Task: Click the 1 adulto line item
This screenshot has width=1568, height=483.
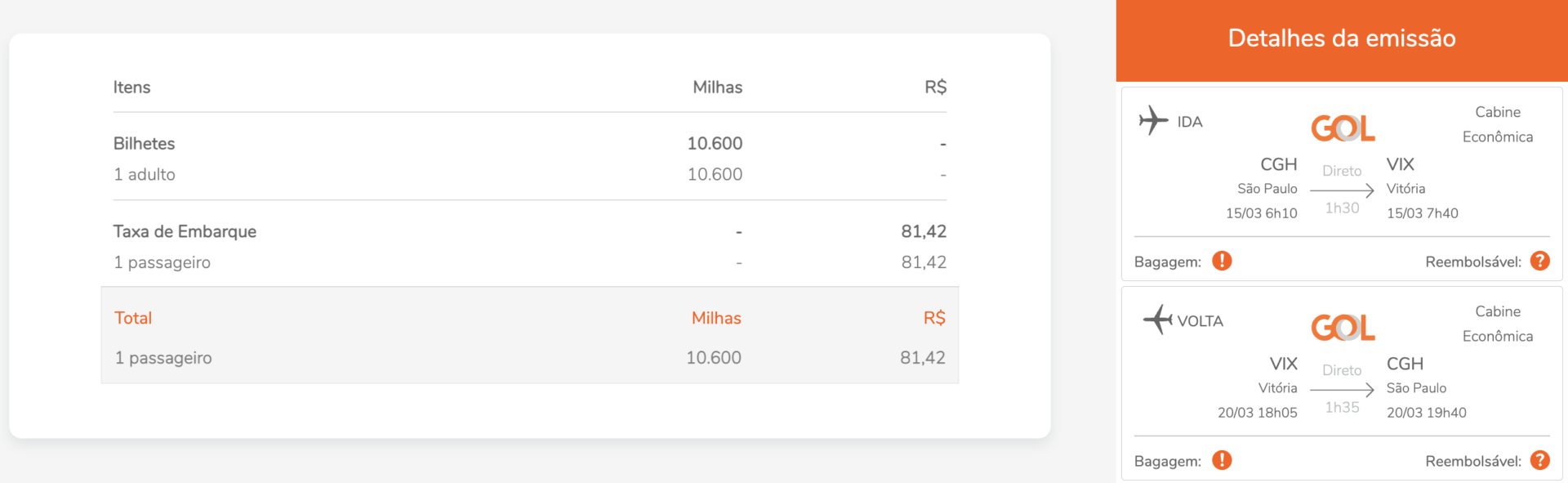Action: [145, 174]
